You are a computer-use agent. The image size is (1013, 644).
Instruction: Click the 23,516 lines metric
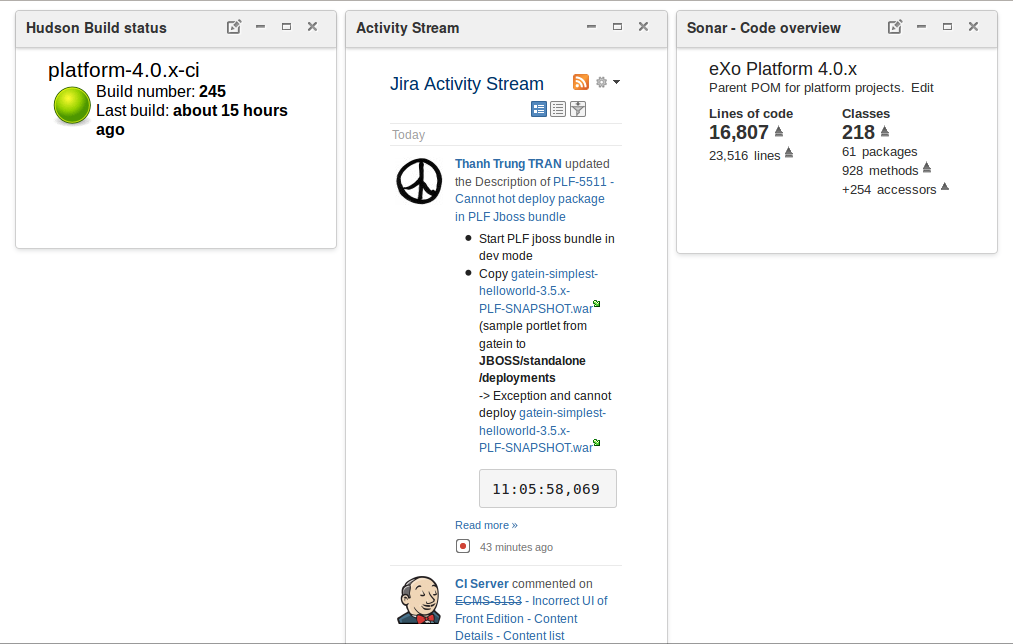tap(744, 156)
